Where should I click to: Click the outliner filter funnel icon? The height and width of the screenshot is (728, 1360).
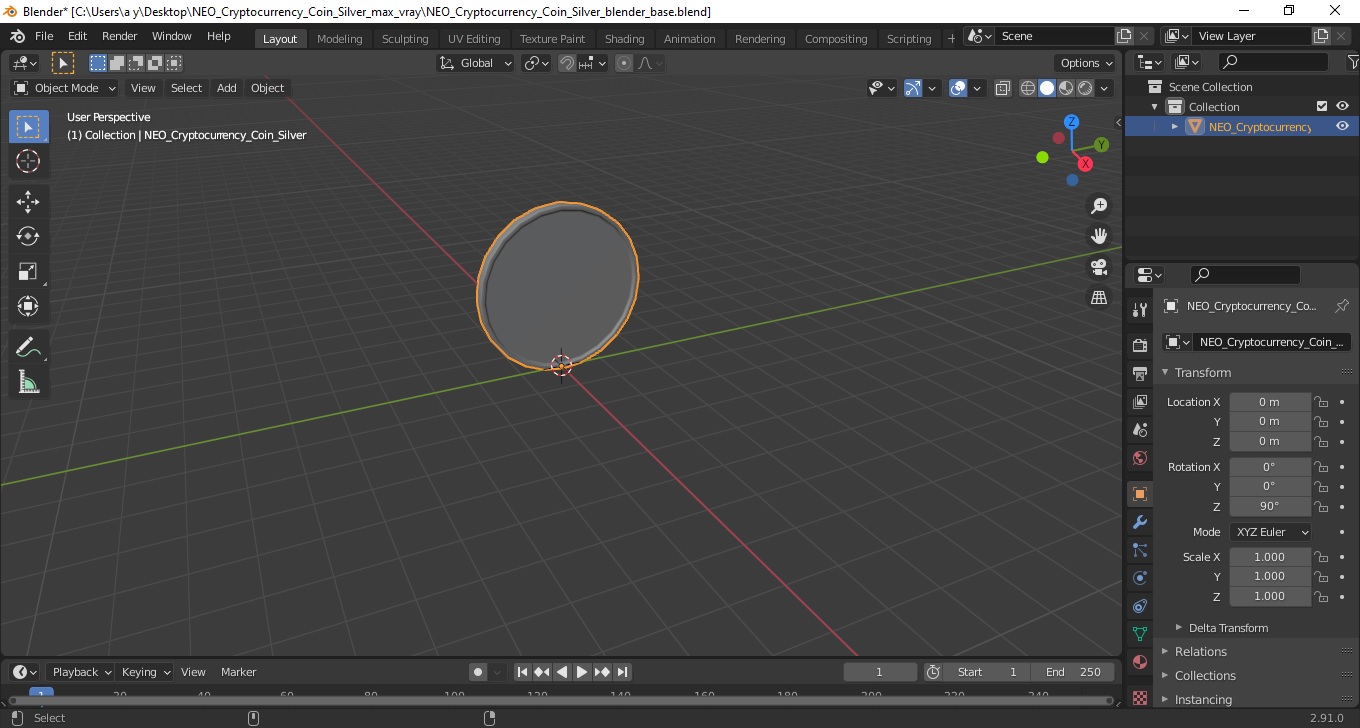tap(1352, 62)
